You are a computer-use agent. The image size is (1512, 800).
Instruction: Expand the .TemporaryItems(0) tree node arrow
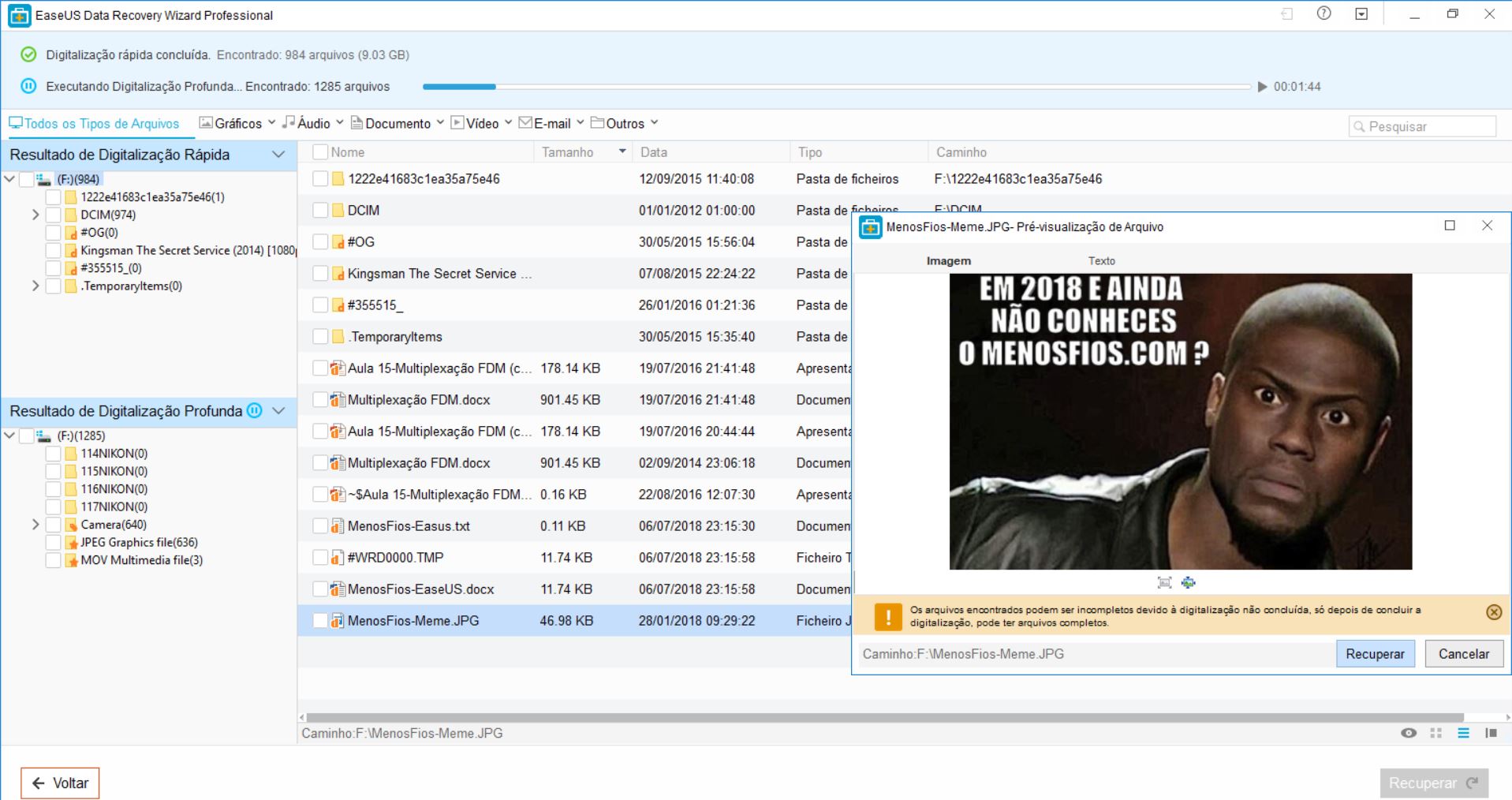[x=35, y=286]
